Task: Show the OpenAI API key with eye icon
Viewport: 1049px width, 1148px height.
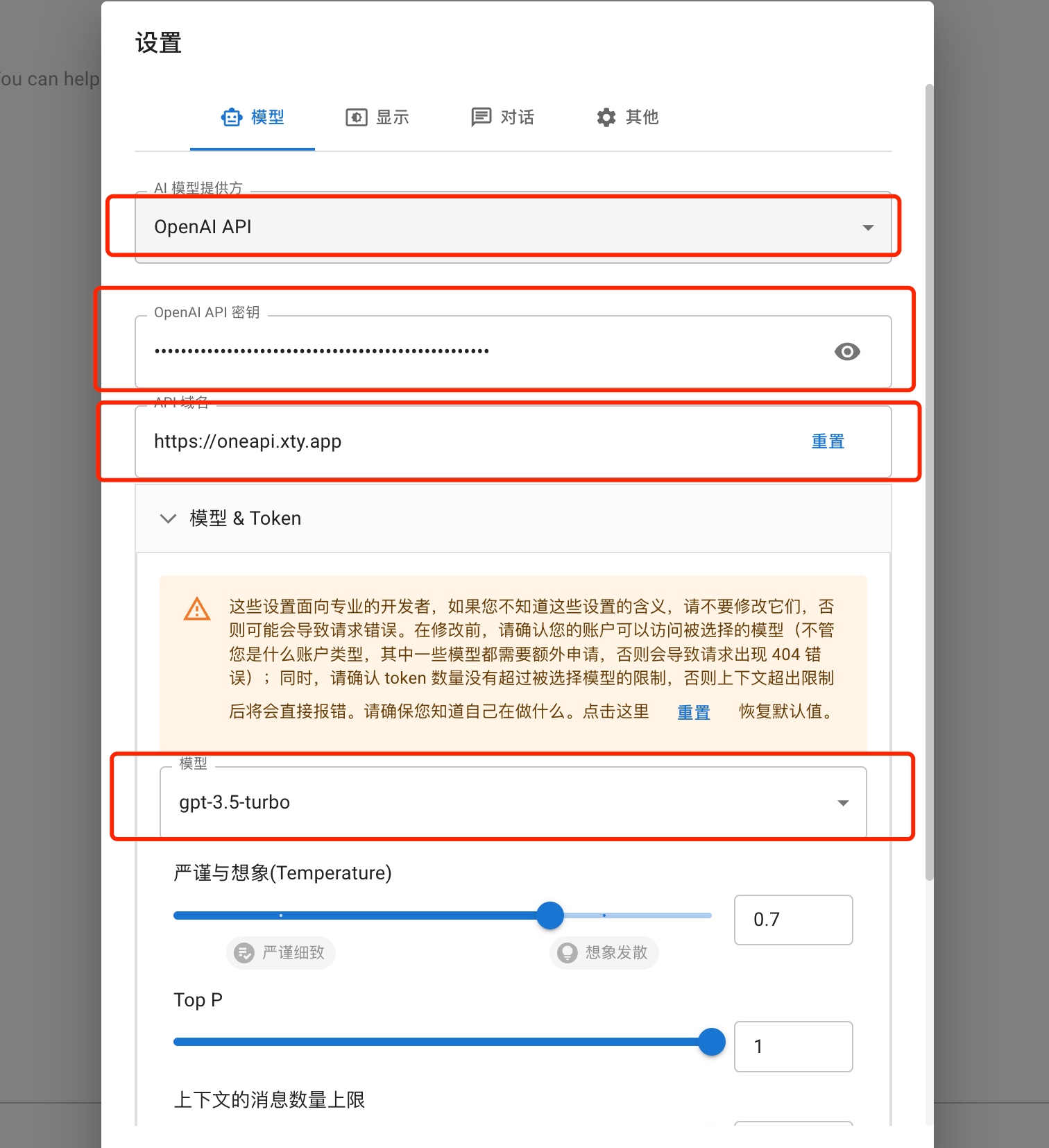Action: pos(847,352)
